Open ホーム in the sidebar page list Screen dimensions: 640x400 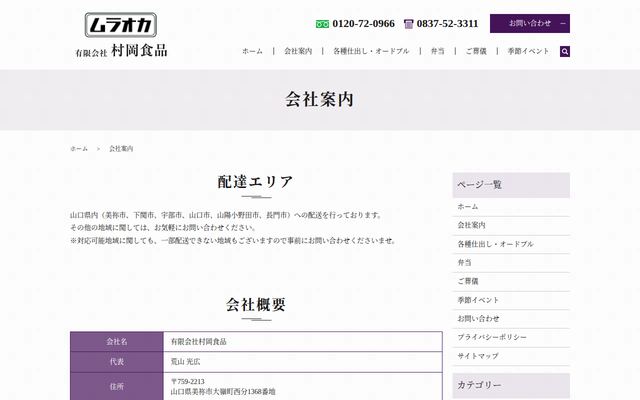(511, 207)
